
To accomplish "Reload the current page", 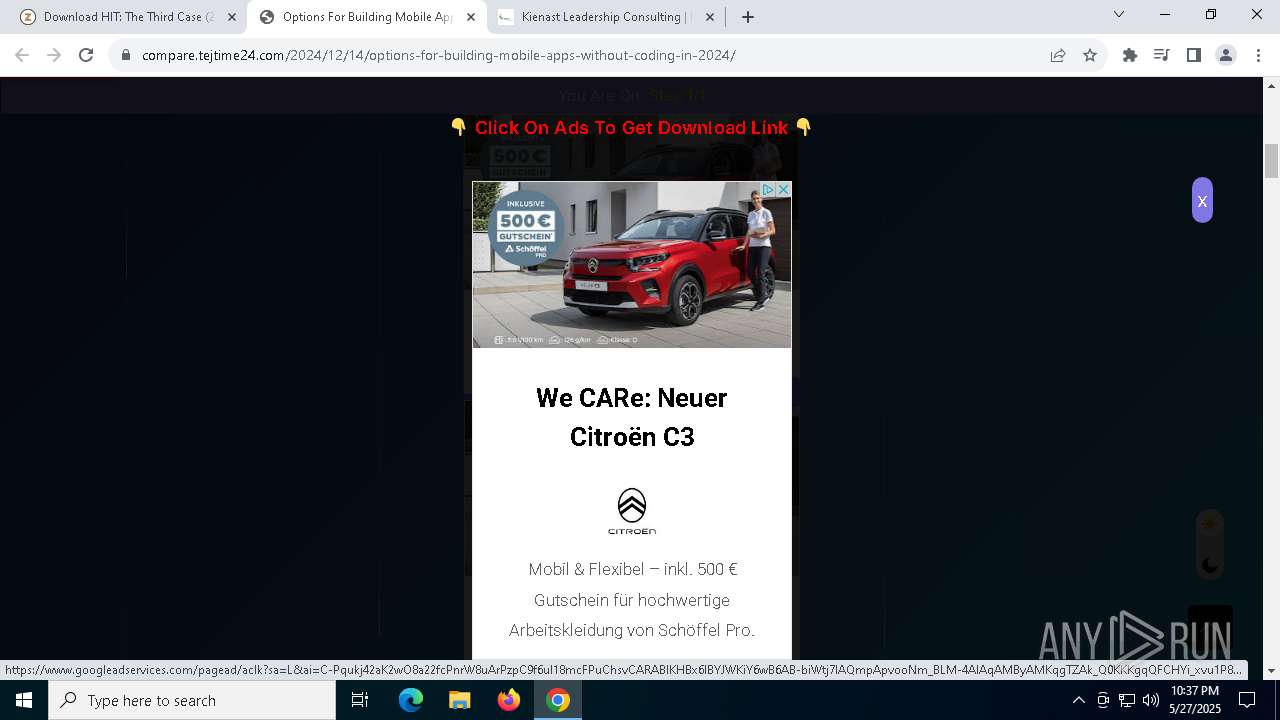I will click(x=86, y=55).
